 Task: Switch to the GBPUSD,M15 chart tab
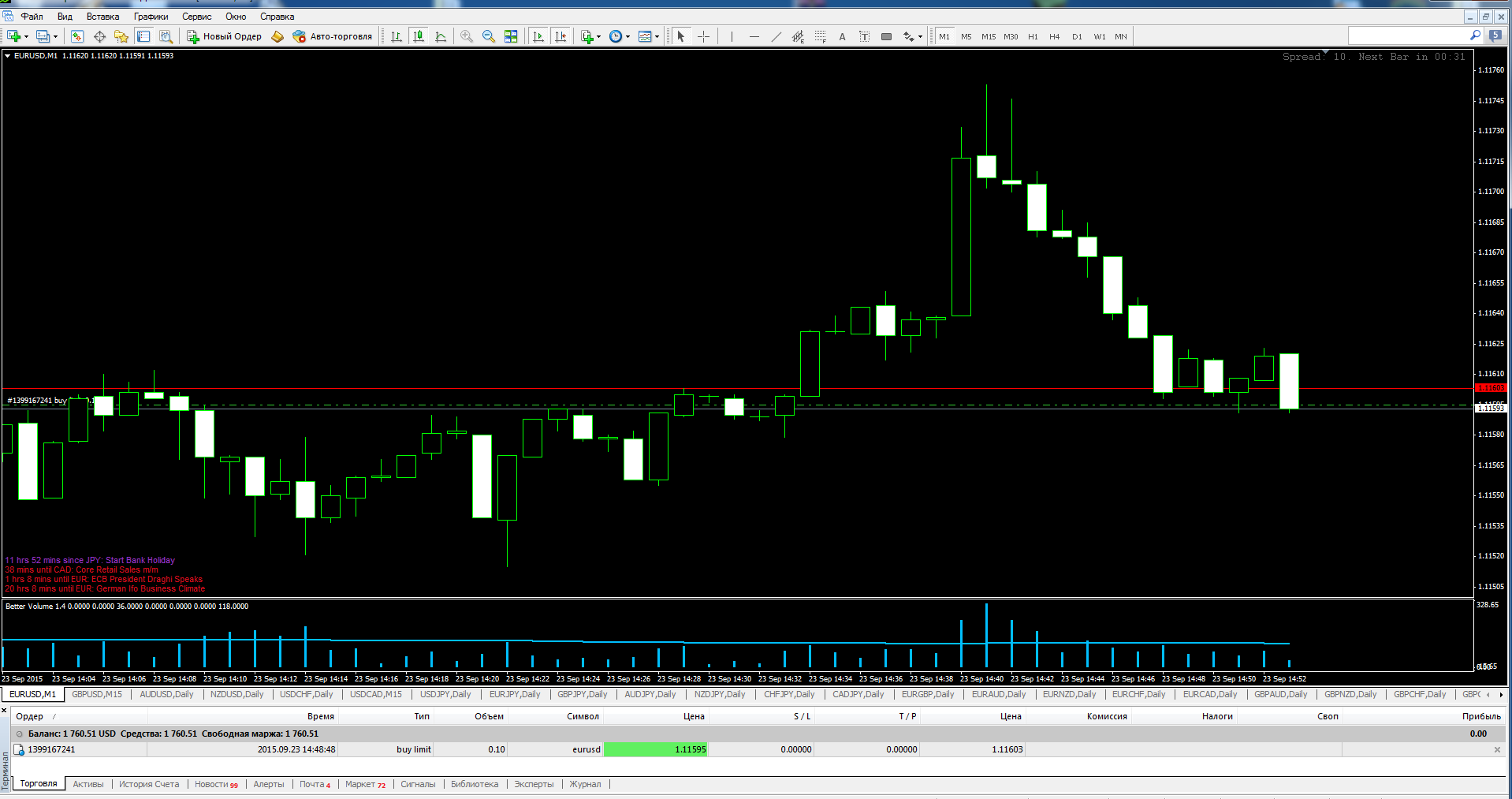(x=97, y=694)
